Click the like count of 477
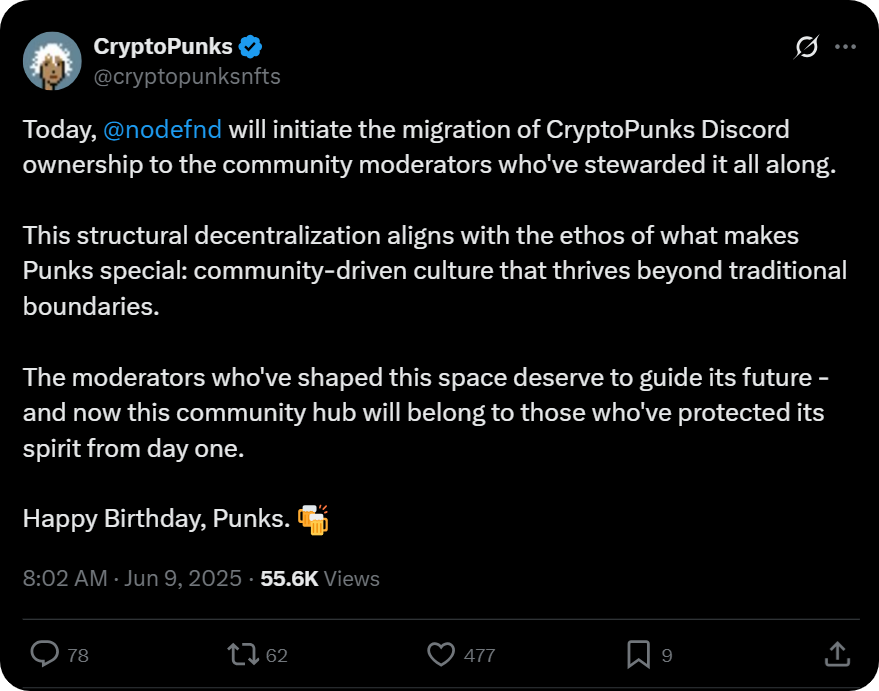 tap(480, 656)
